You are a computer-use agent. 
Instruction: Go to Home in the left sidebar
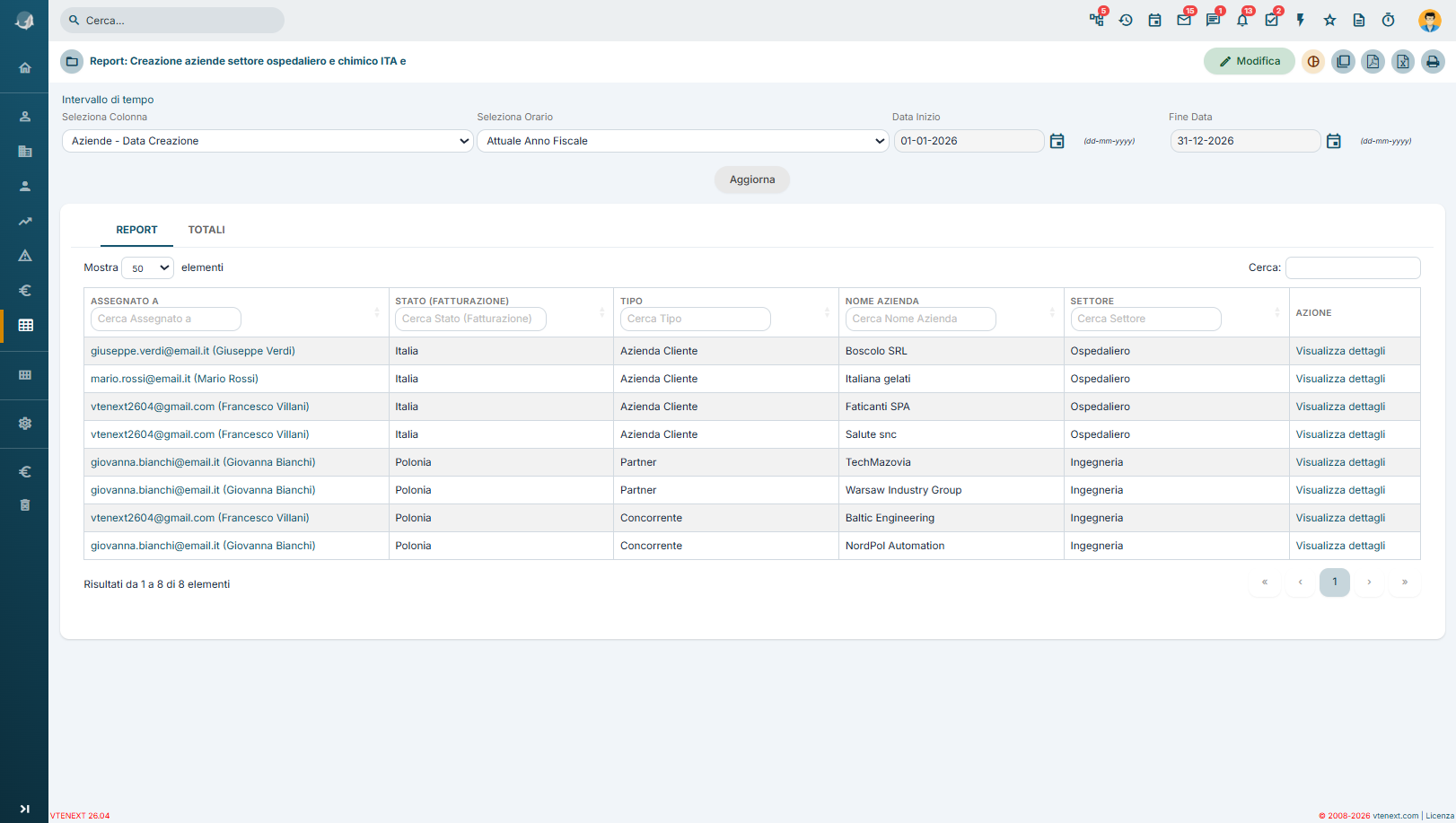pos(25,68)
